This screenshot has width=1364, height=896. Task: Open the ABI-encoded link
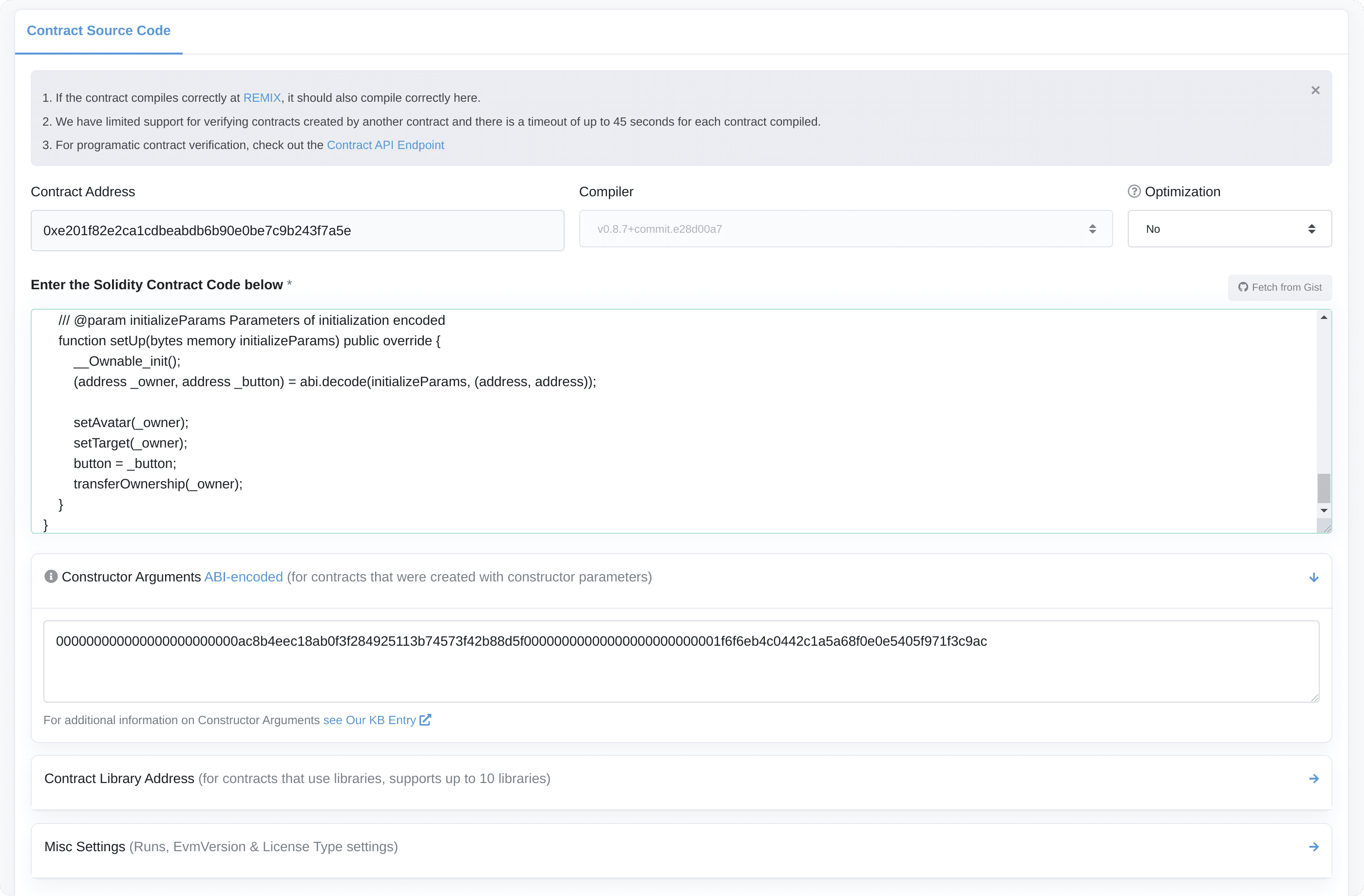pyautogui.click(x=244, y=577)
